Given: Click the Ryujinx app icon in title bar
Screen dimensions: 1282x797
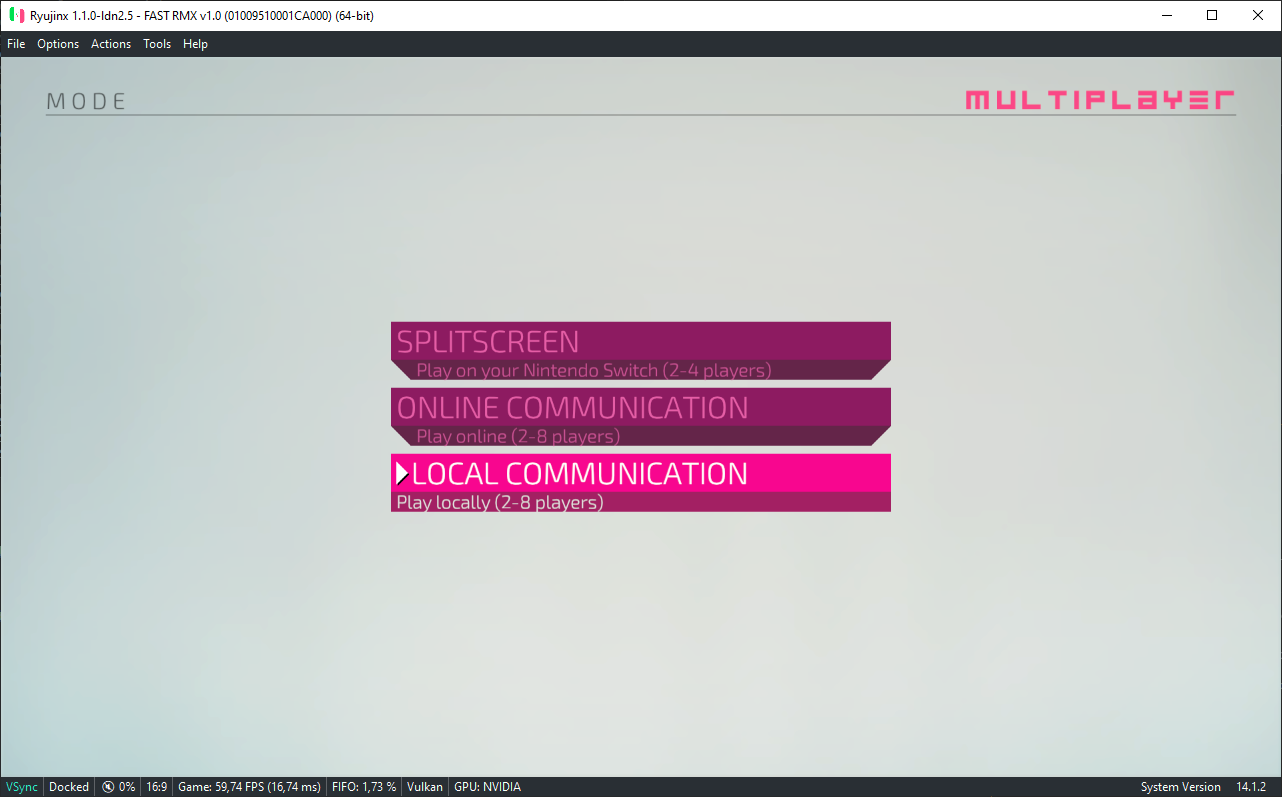Looking at the screenshot, I should click(16, 15).
